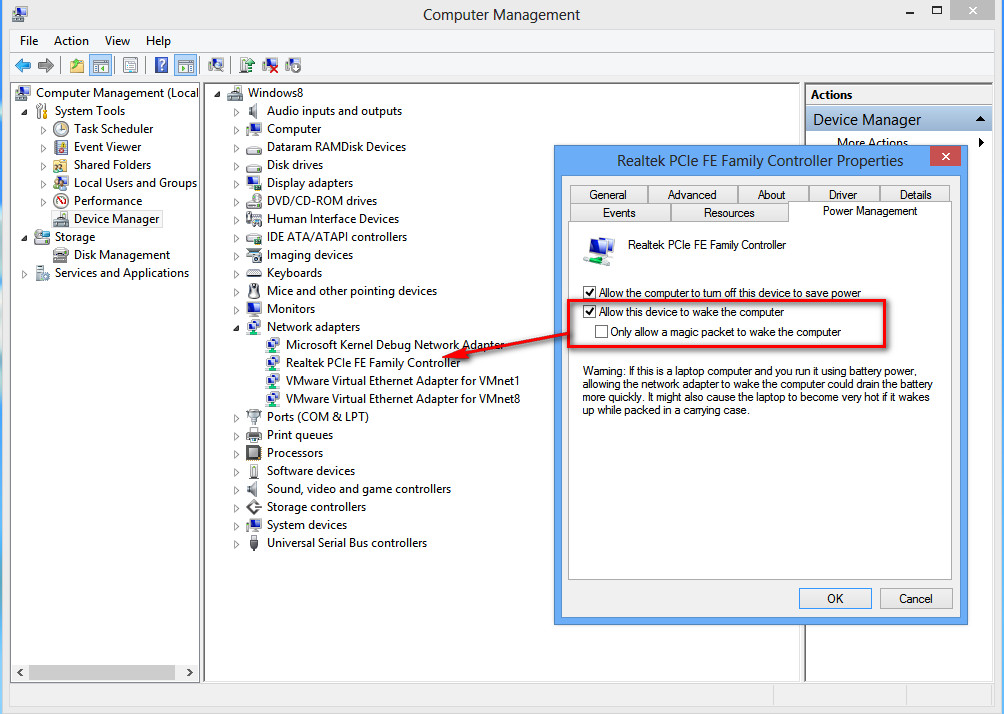Select Ports (COM & LPT) category

(318, 417)
